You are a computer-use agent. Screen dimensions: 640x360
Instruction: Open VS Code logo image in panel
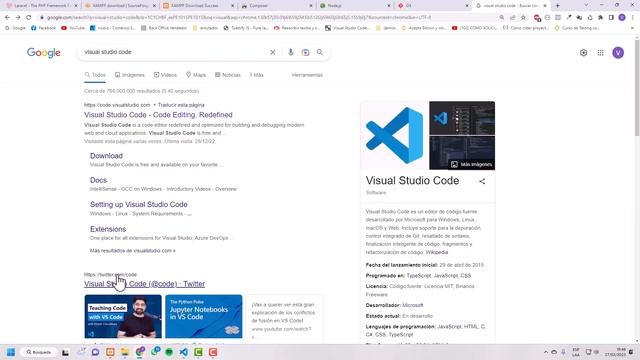[x=395, y=136]
